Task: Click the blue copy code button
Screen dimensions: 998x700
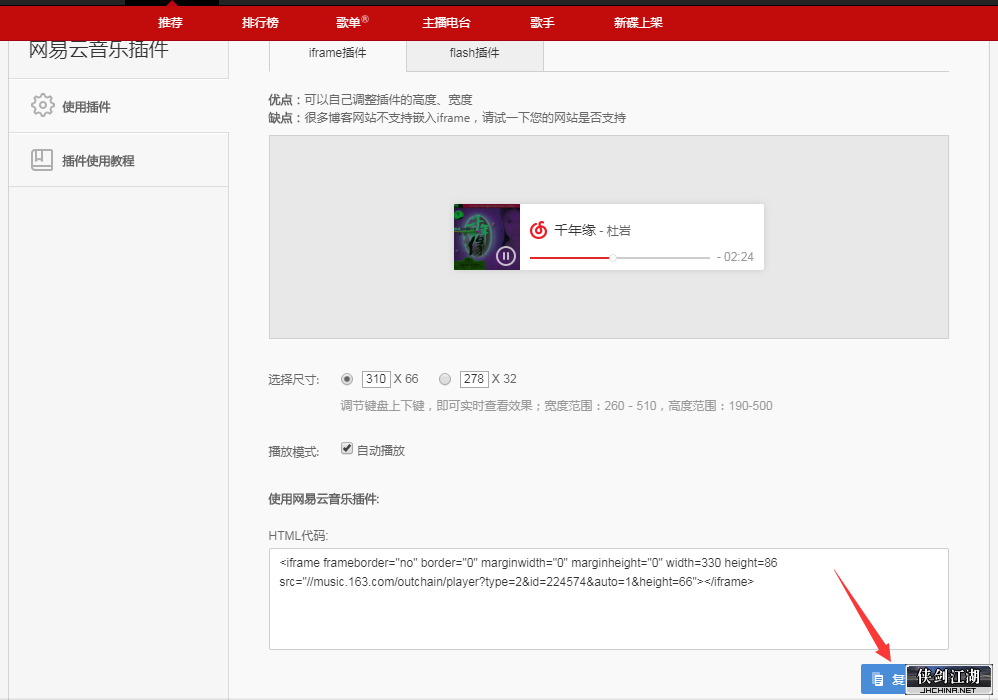Action: point(883,679)
